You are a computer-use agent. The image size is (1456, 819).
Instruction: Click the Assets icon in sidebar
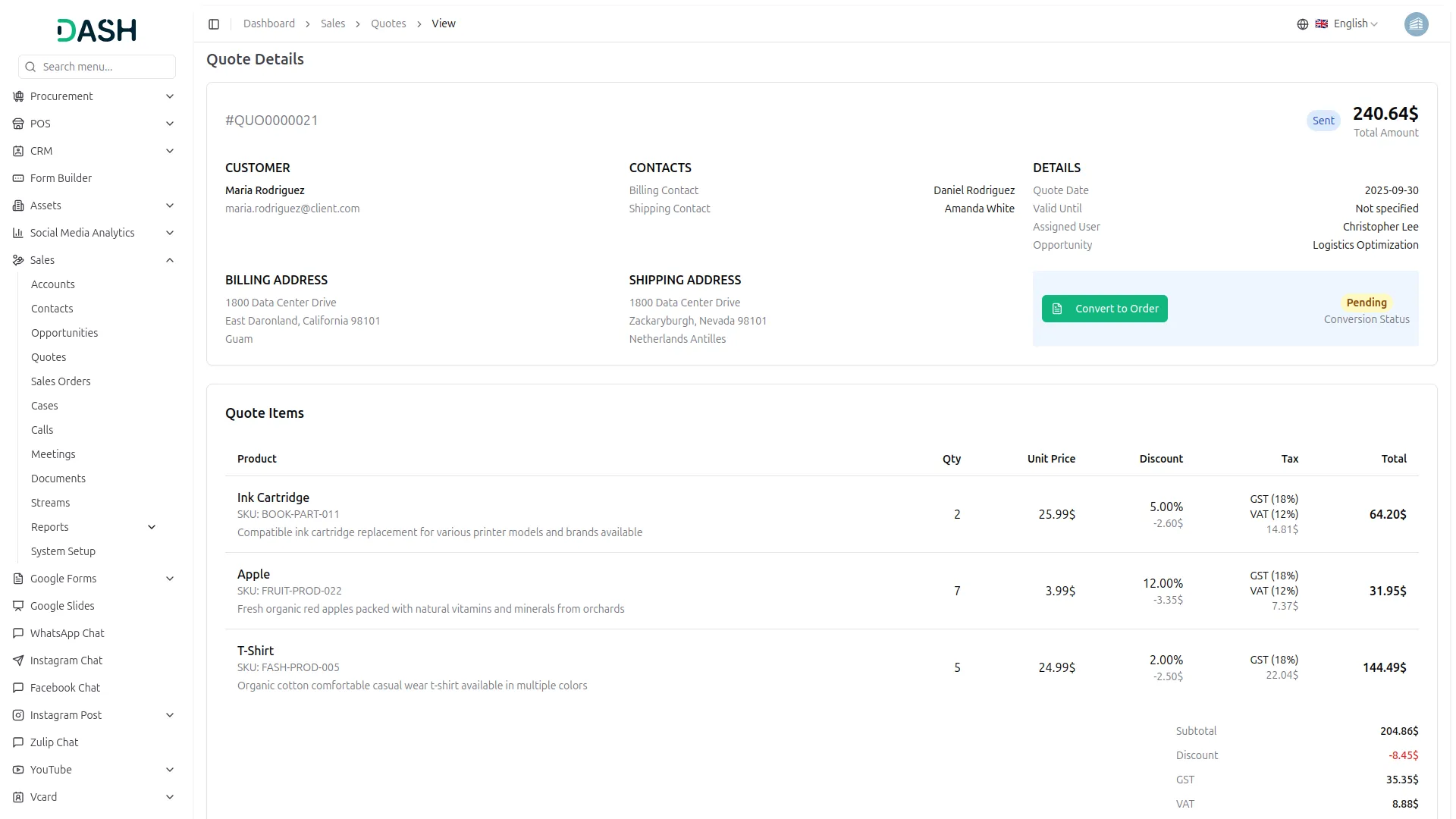[18, 206]
